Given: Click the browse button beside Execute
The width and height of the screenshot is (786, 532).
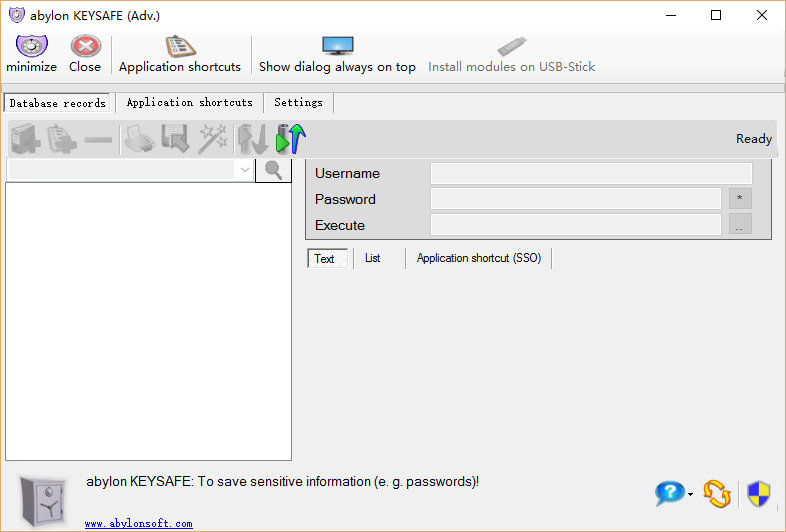Looking at the screenshot, I should click(740, 224).
